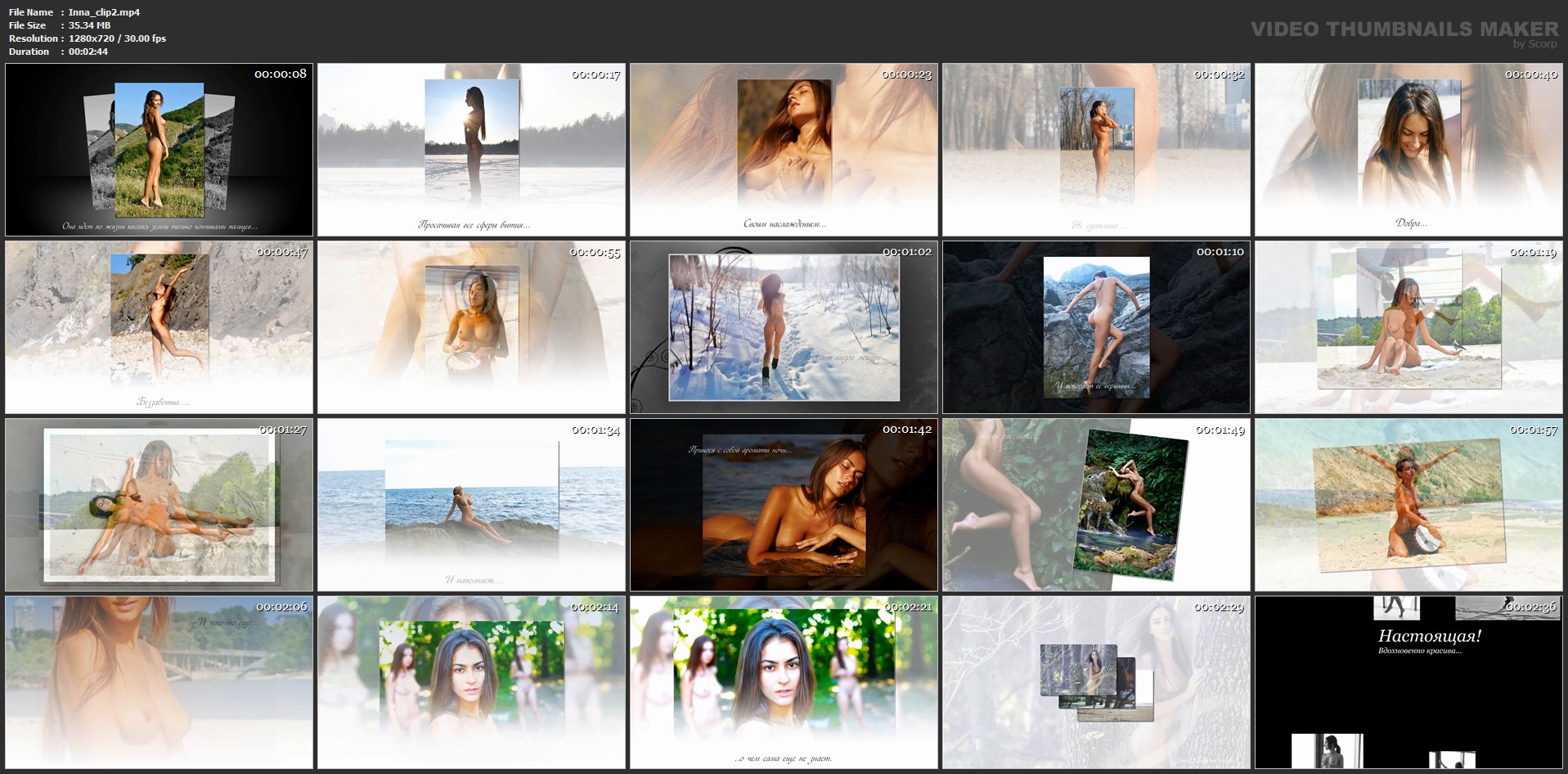The width and height of the screenshot is (1568, 774).
Task: Click the thumbnail timestamped 00:00:08
Action: pos(159,150)
